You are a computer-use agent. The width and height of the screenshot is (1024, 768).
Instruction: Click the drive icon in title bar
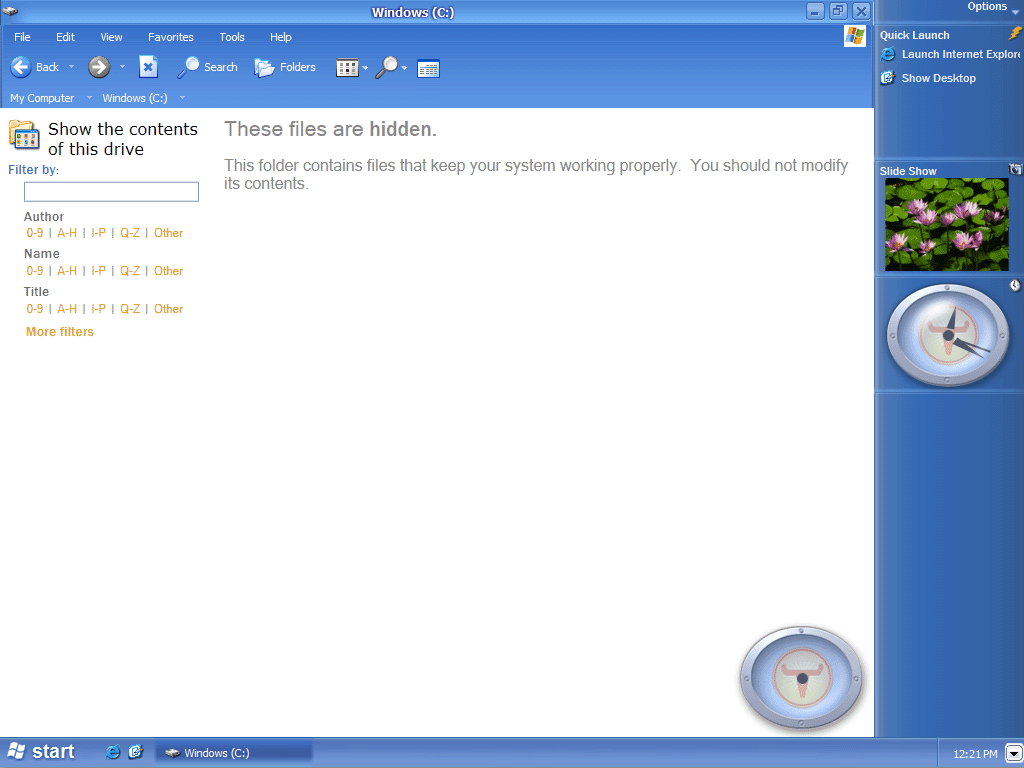(x=10, y=11)
